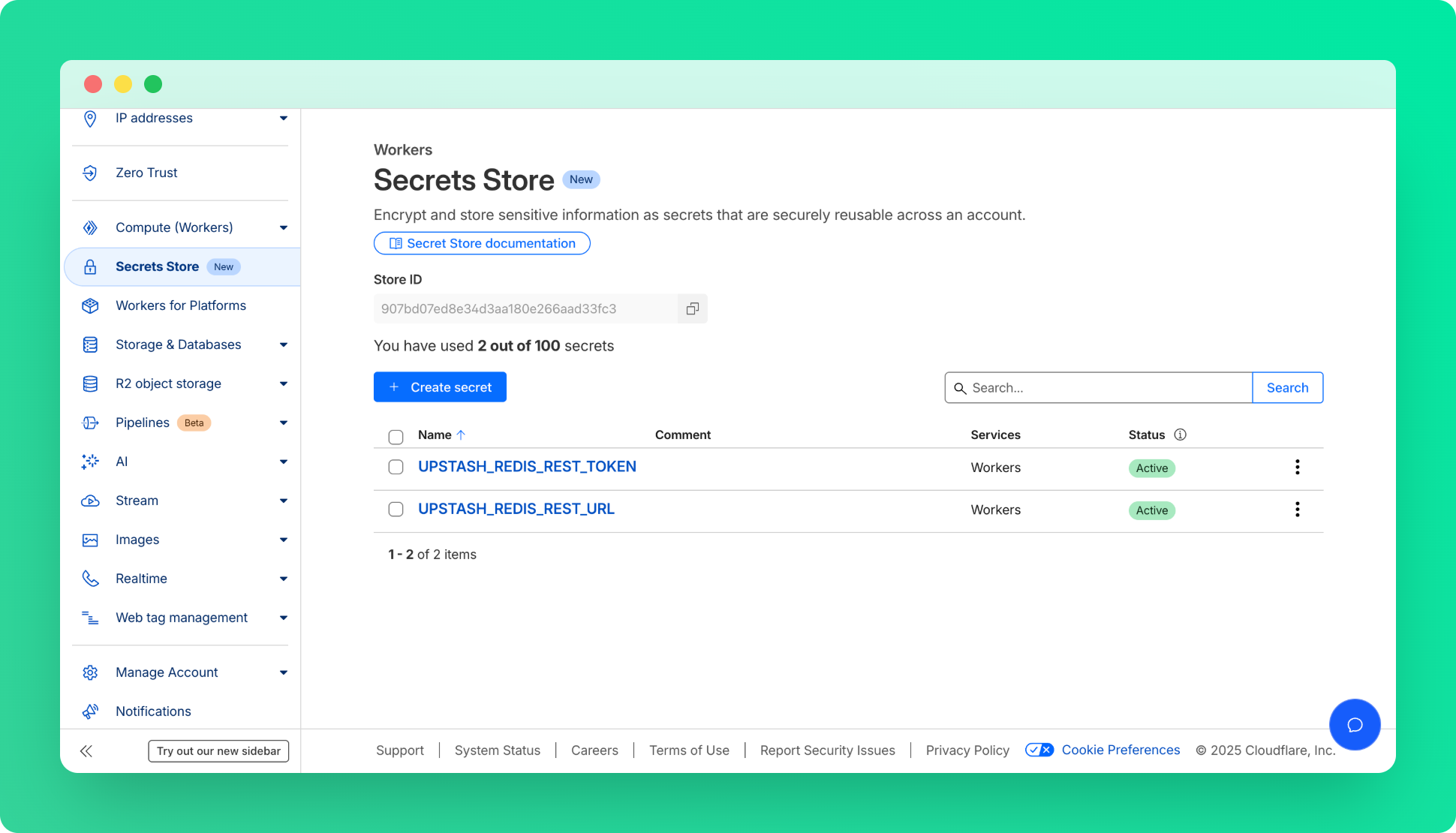Click the Search button
Viewport: 1456px width, 833px height.
[1287, 388]
